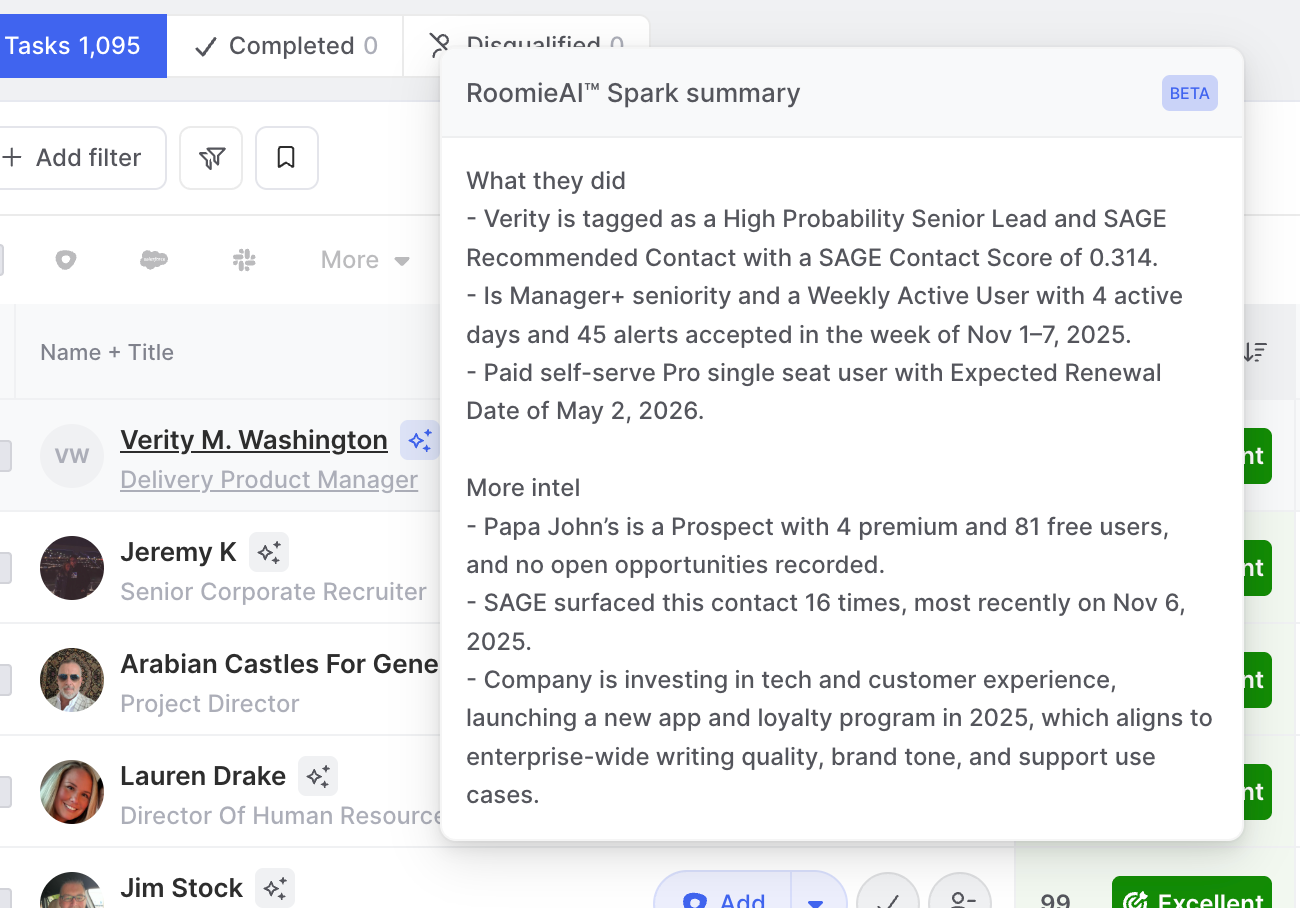Click the spark icon beside Jim Stock
Image resolution: width=1300 pixels, height=908 pixels.
(x=275, y=888)
